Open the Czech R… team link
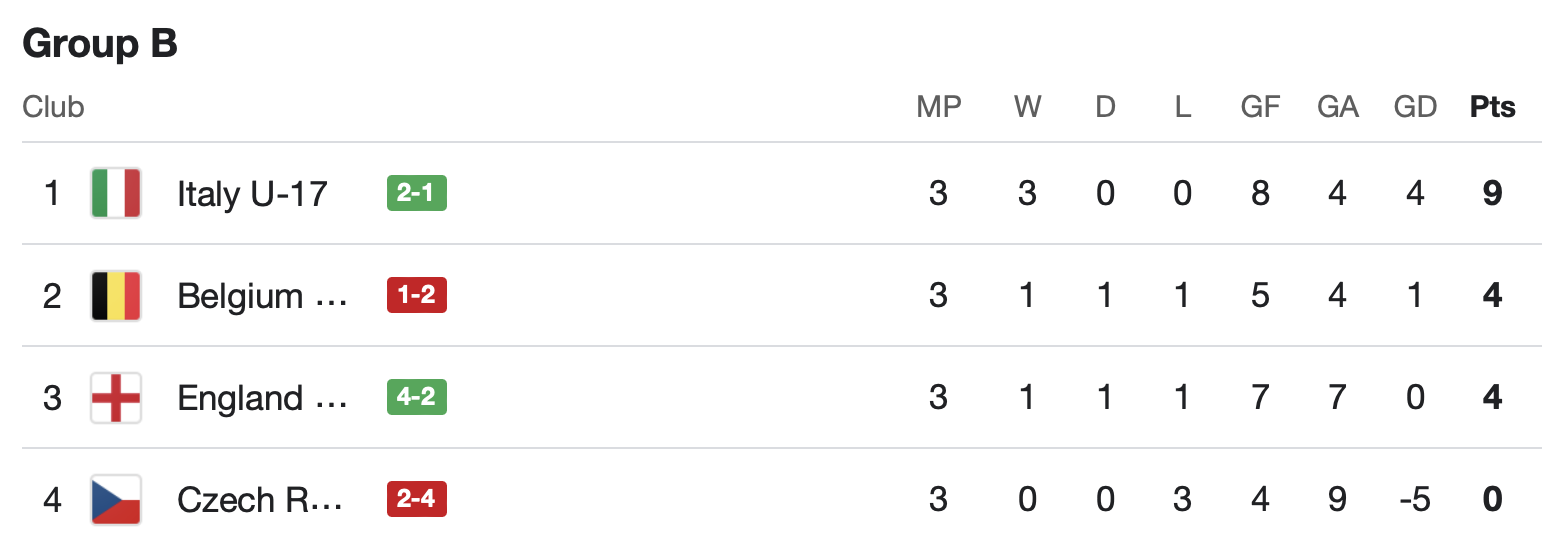1542x552 pixels. (260, 500)
